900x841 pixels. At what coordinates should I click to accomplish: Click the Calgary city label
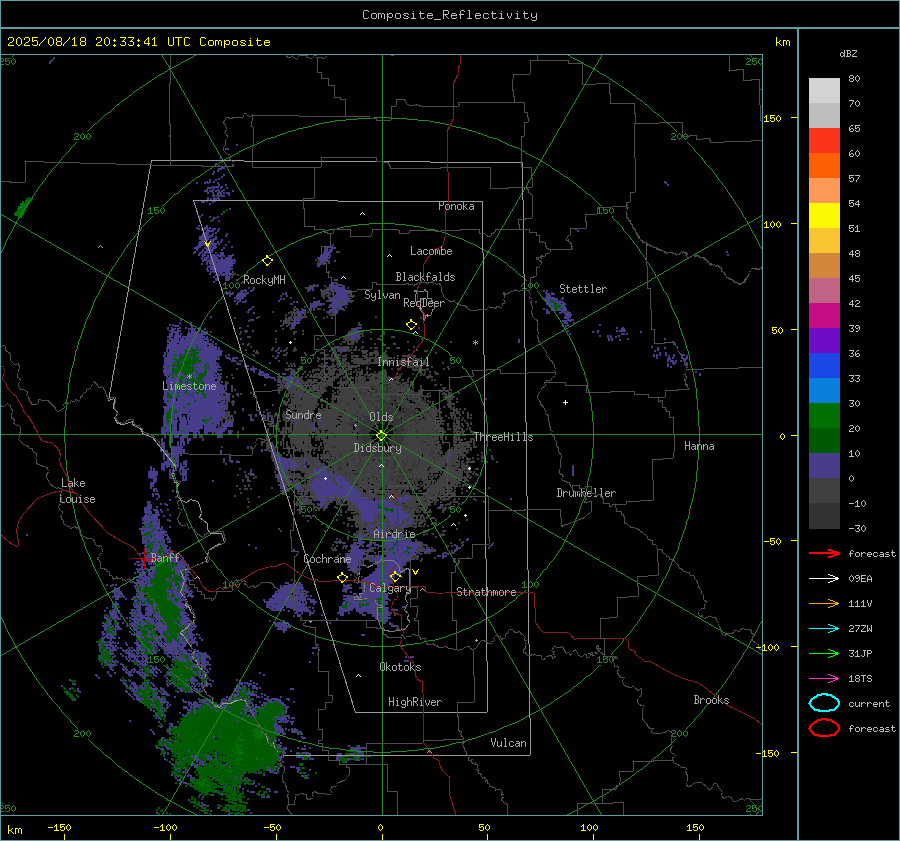click(390, 588)
